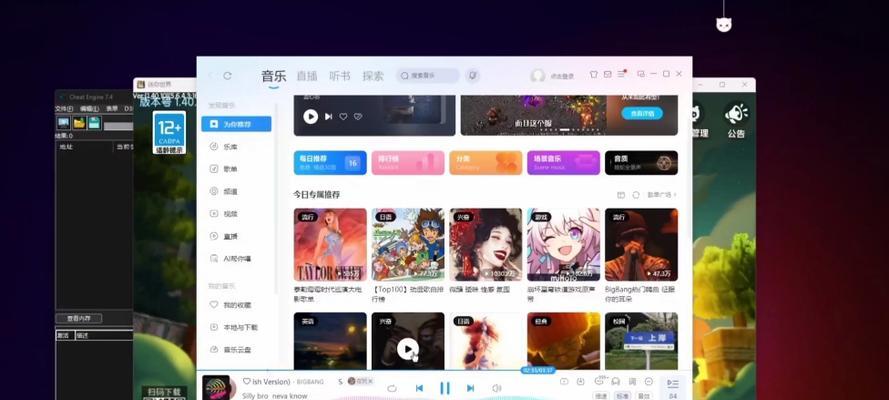Open 我的收藏 in the sidebar
This screenshot has height=400, width=889.
coord(236,305)
